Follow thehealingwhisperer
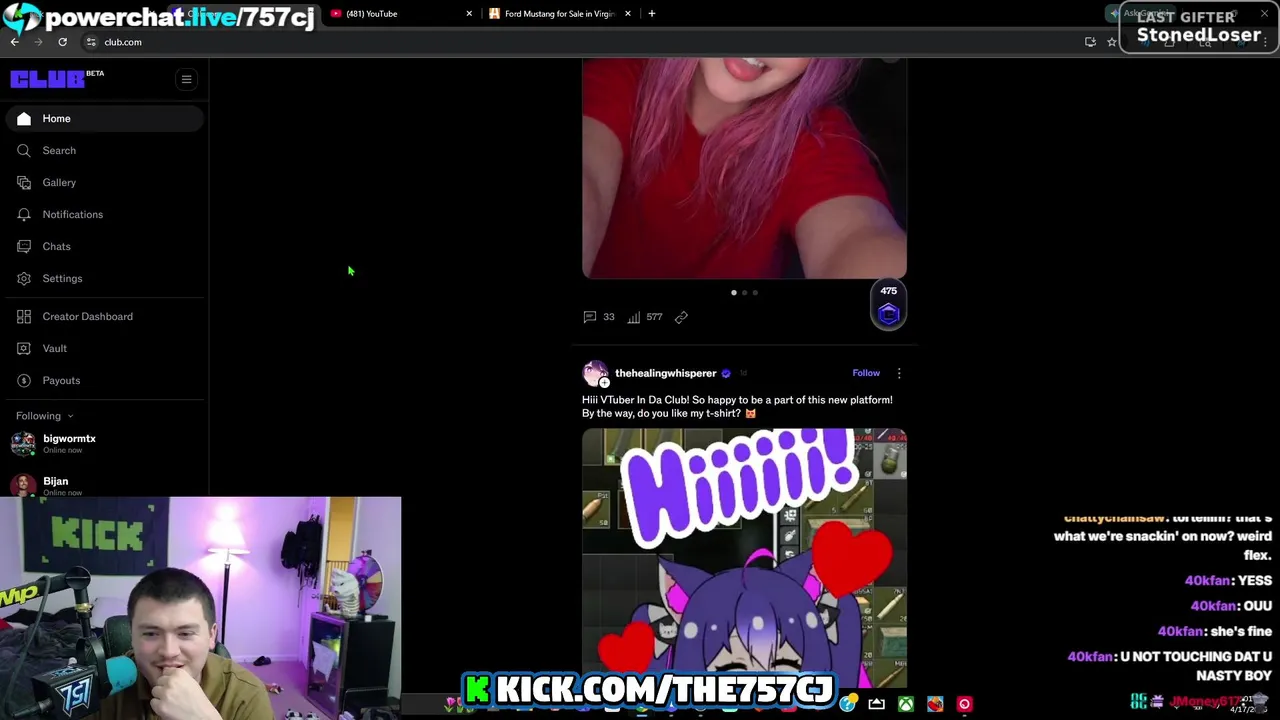Viewport: 1280px width, 720px height. click(866, 373)
